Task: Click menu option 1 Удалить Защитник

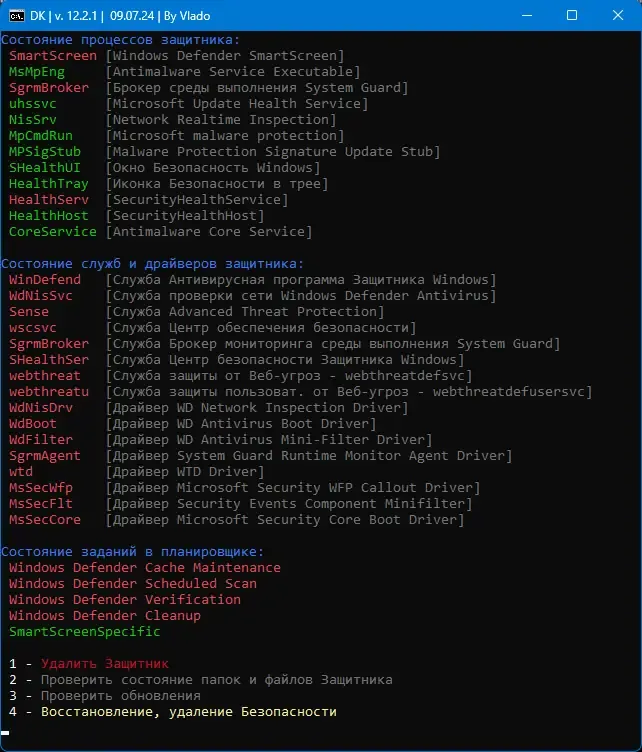Action: point(104,663)
